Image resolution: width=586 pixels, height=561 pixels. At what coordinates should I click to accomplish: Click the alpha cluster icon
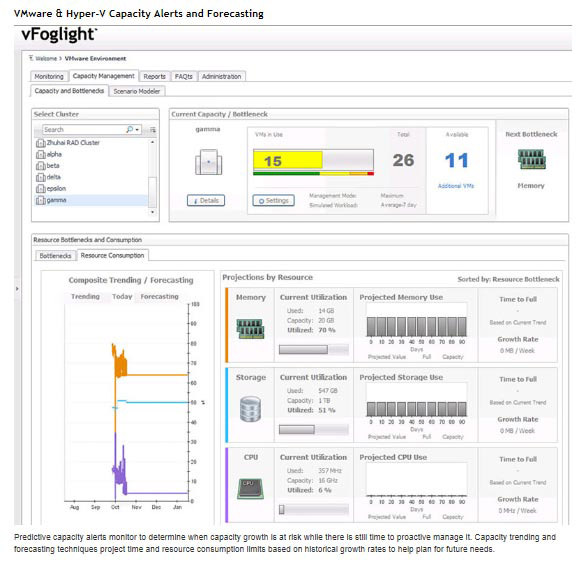(40, 154)
